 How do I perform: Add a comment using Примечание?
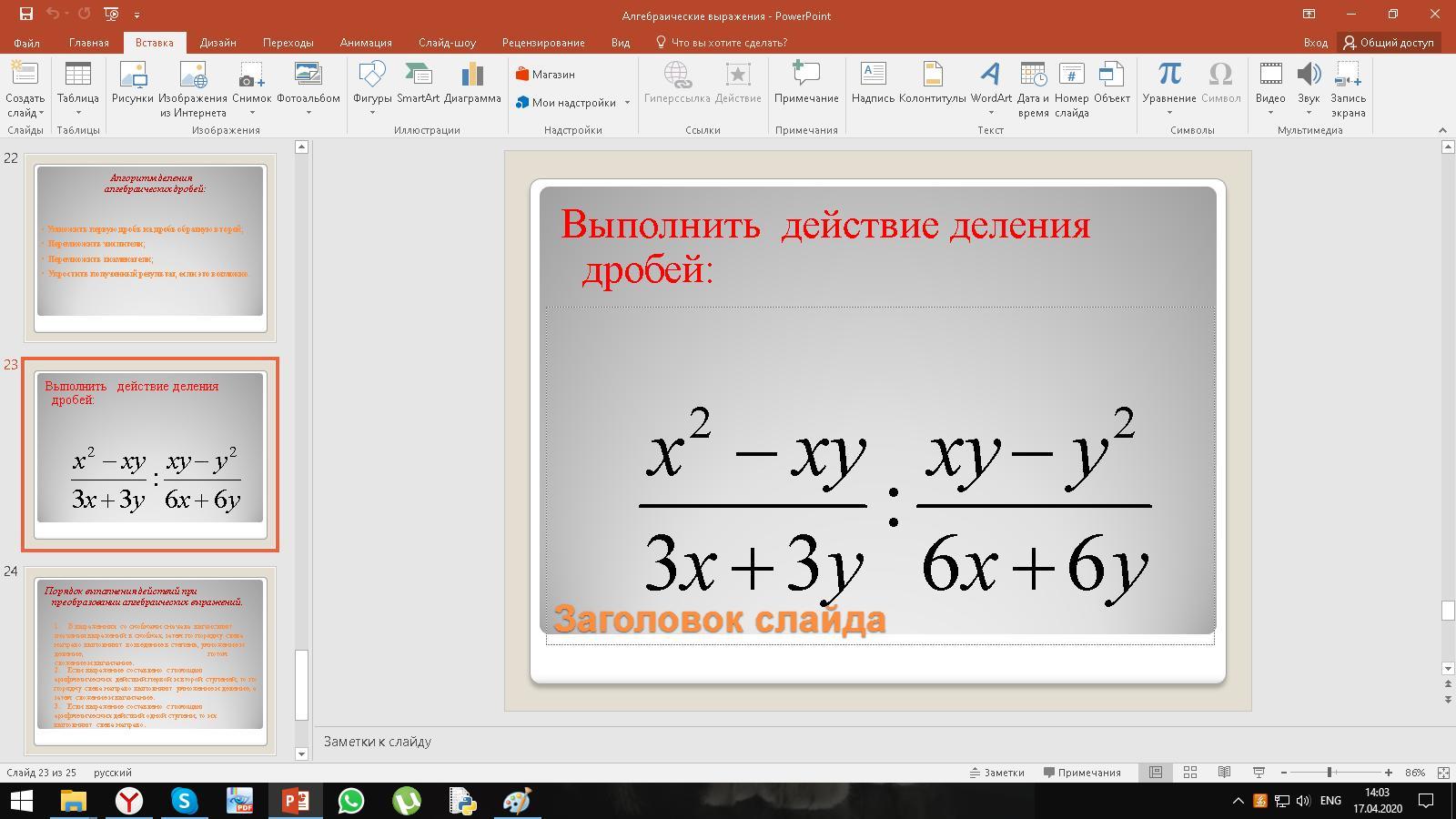(x=806, y=82)
